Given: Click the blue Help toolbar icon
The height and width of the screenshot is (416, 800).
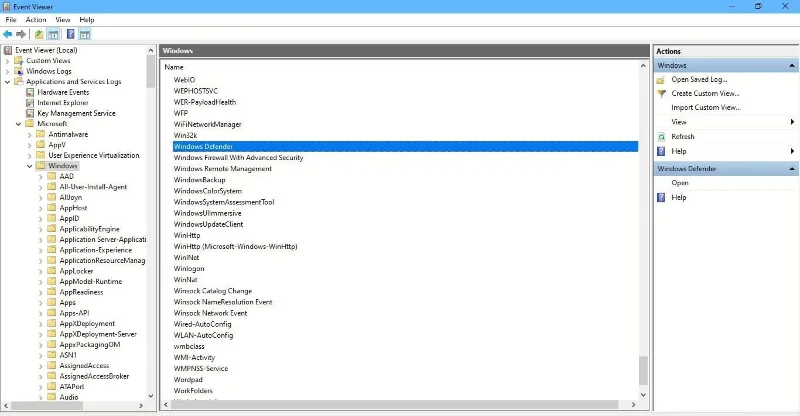Looking at the screenshot, I should click(x=70, y=34).
